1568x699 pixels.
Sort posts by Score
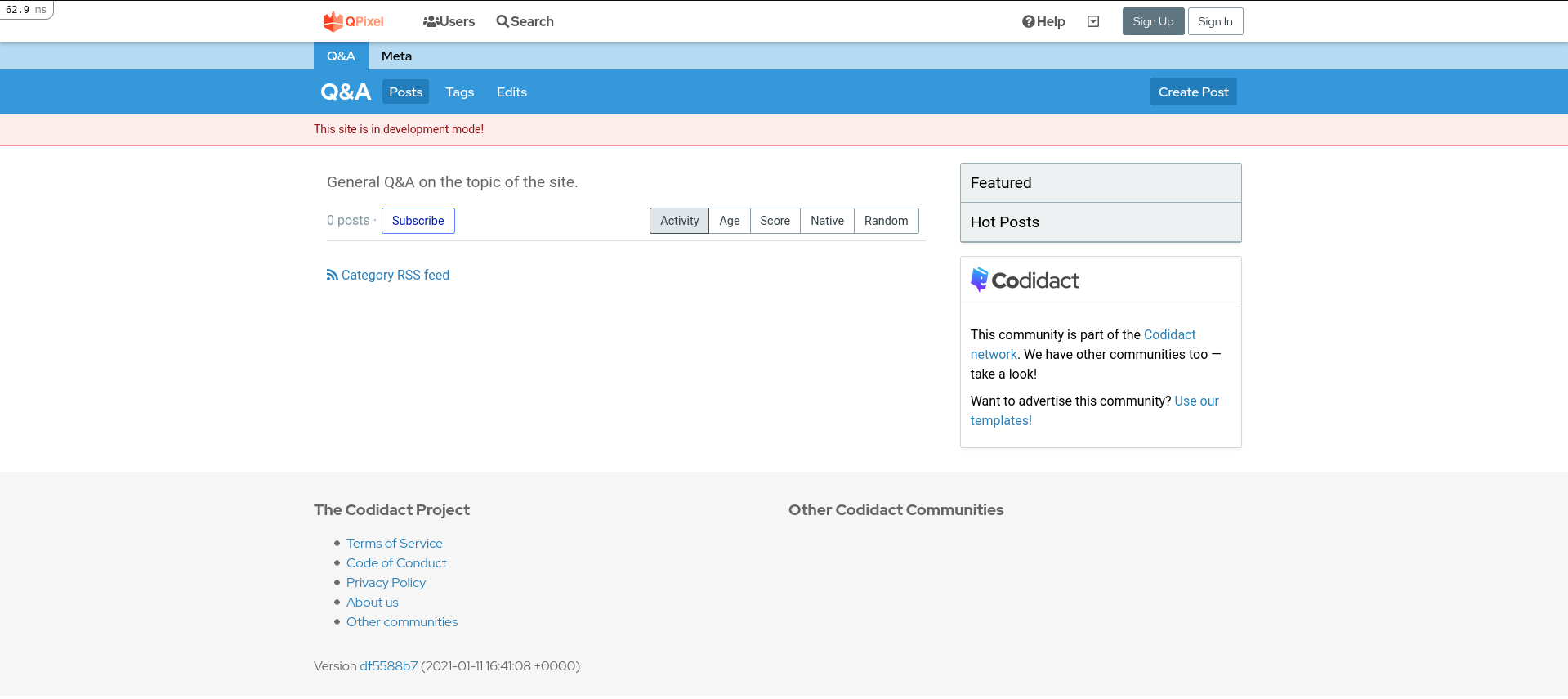tap(775, 221)
